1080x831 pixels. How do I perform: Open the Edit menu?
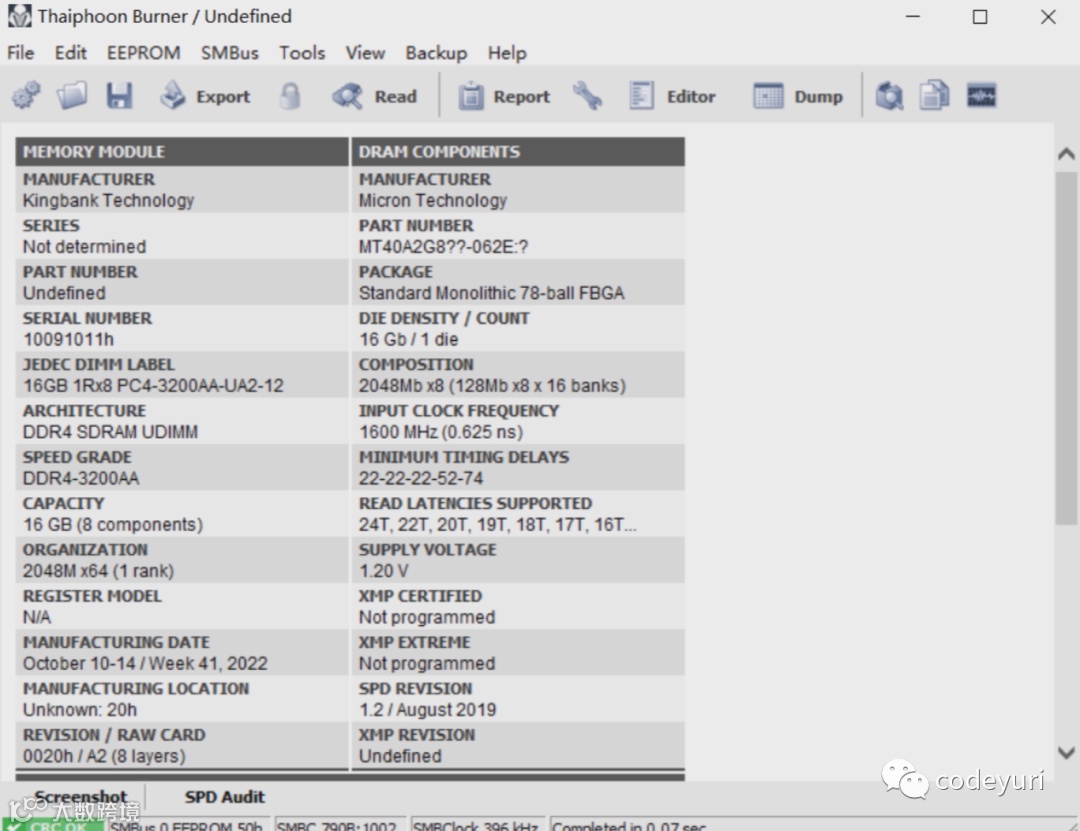click(71, 53)
